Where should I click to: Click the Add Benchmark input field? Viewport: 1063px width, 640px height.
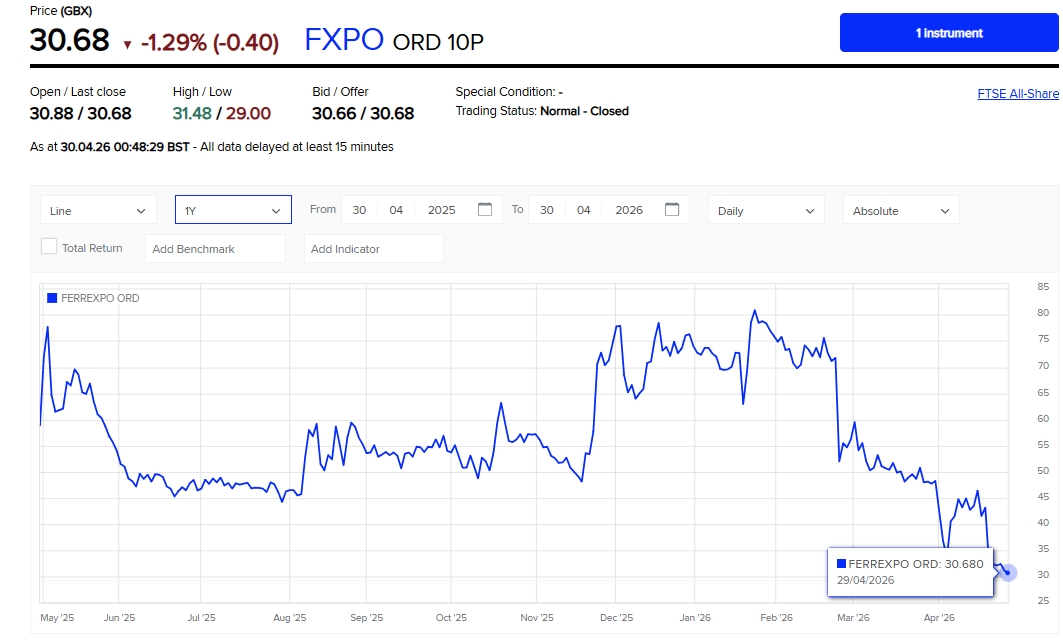click(x=215, y=249)
